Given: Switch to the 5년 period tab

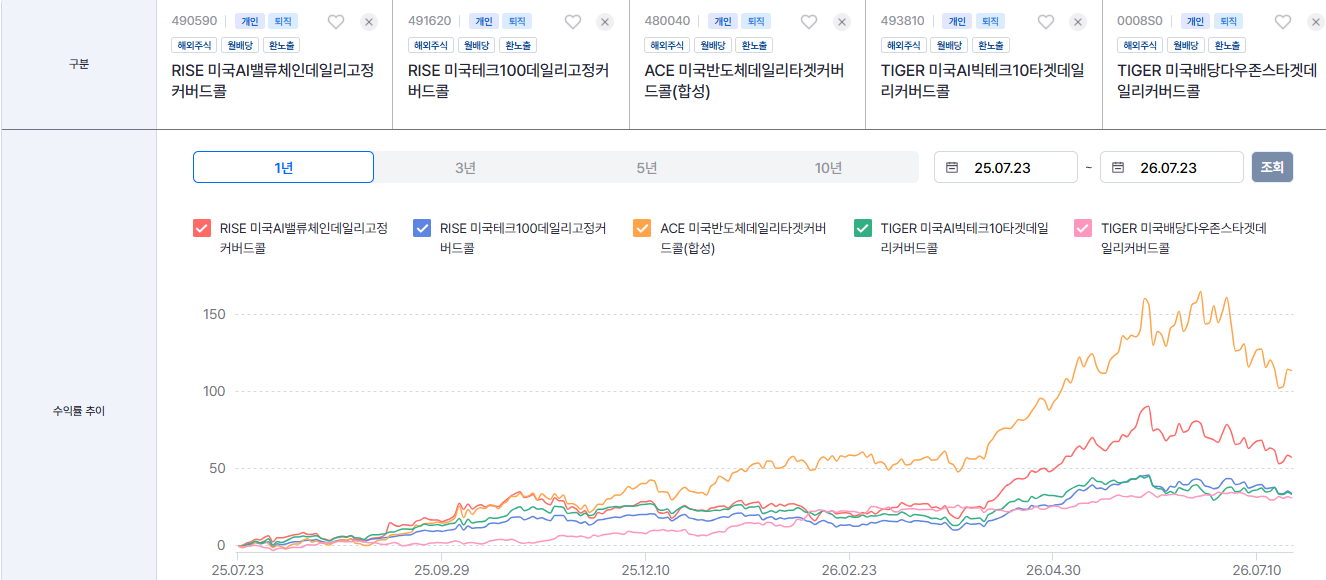Looking at the screenshot, I should 647,167.
